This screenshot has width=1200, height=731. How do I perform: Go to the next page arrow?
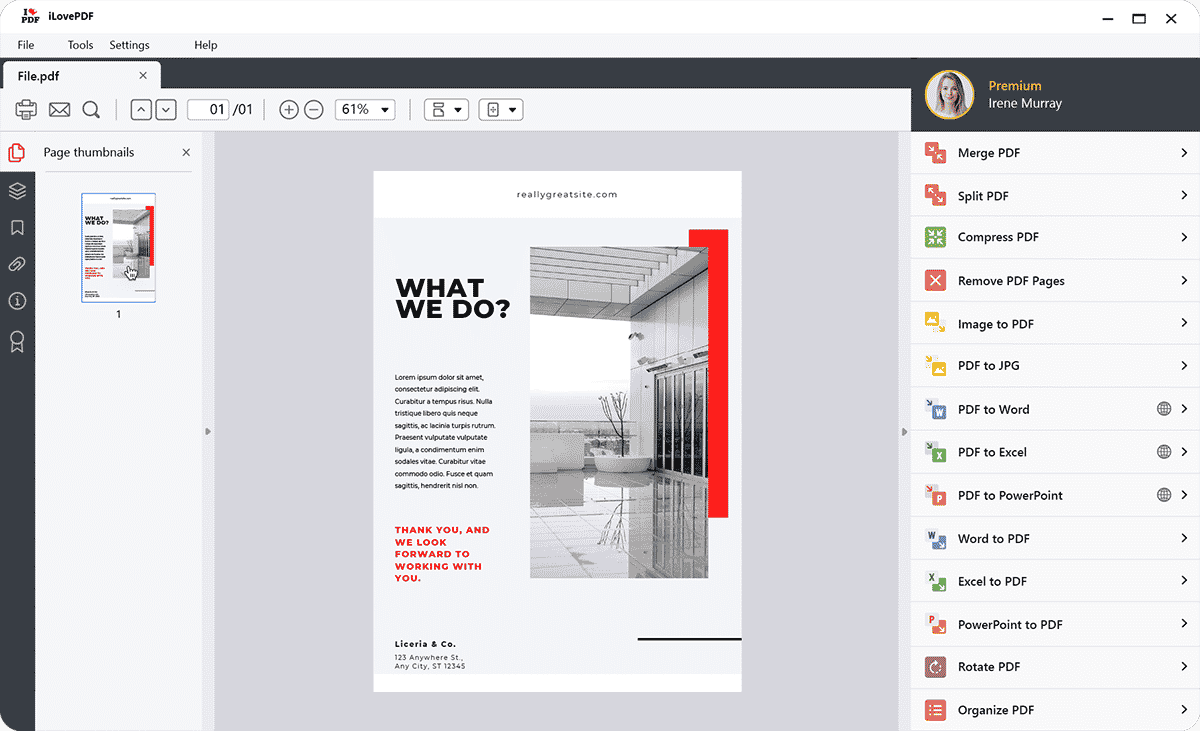point(166,110)
